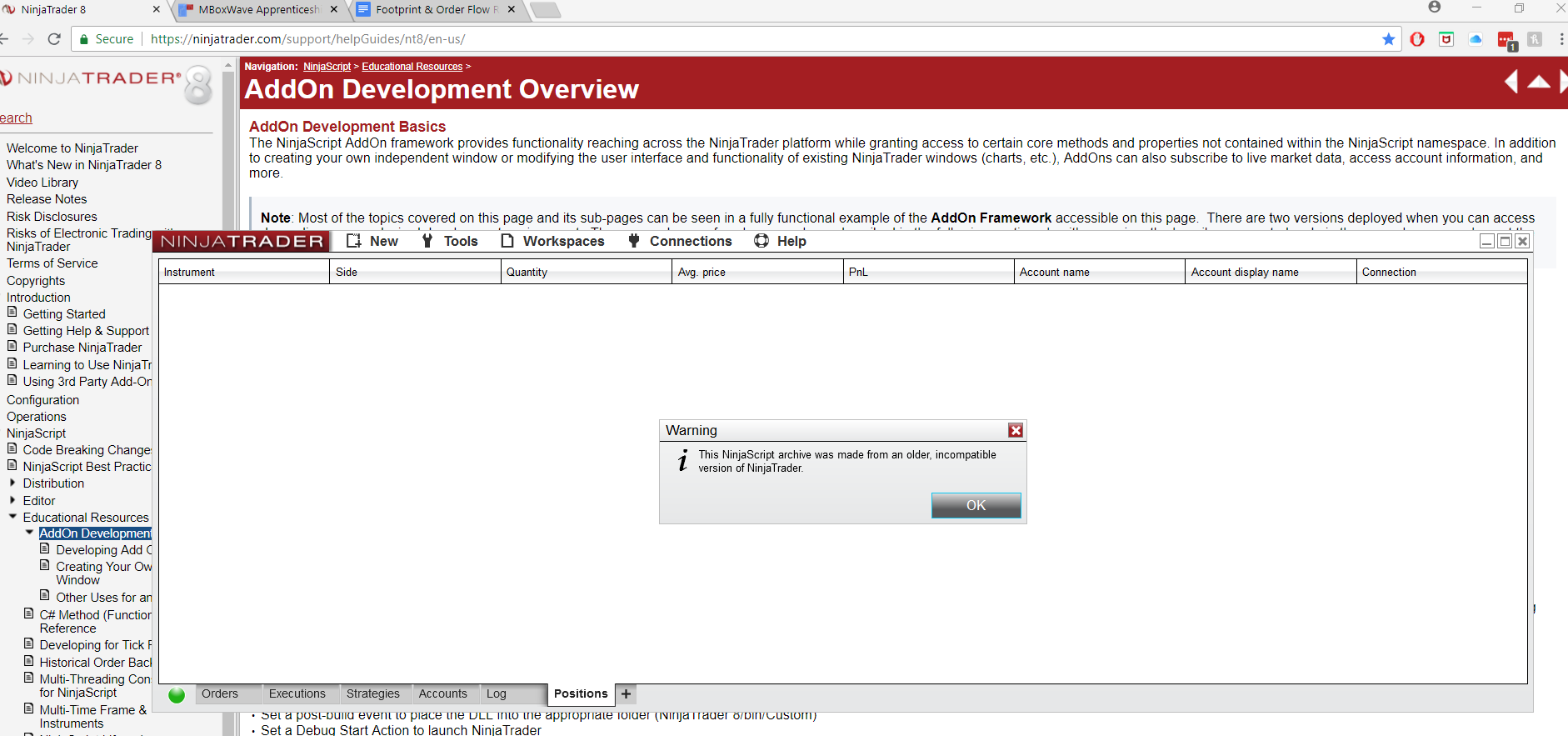Collapse AddOn Development tree node arrow
The width and height of the screenshot is (1568, 736).
(x=29, y=533)
